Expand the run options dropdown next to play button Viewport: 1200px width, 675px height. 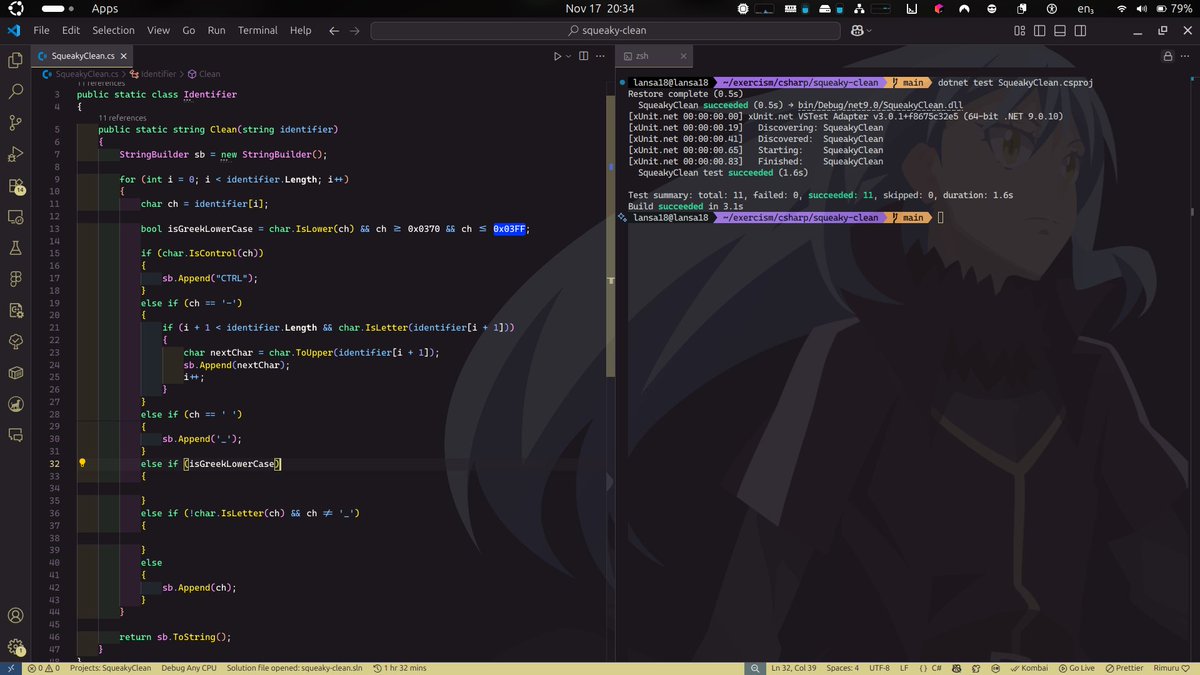[x=568, y=56]
